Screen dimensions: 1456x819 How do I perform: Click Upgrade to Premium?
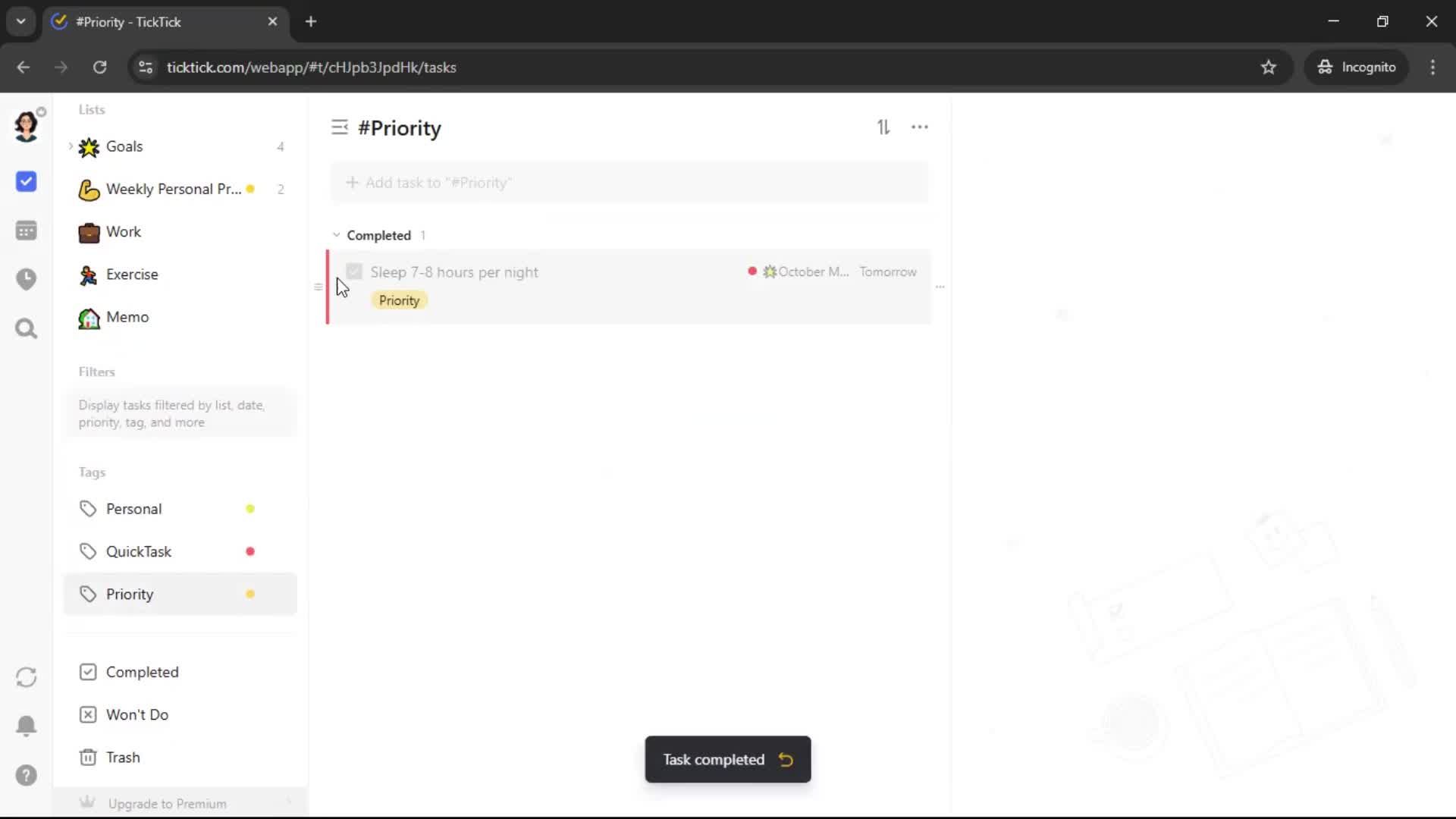tap(167, 803)
